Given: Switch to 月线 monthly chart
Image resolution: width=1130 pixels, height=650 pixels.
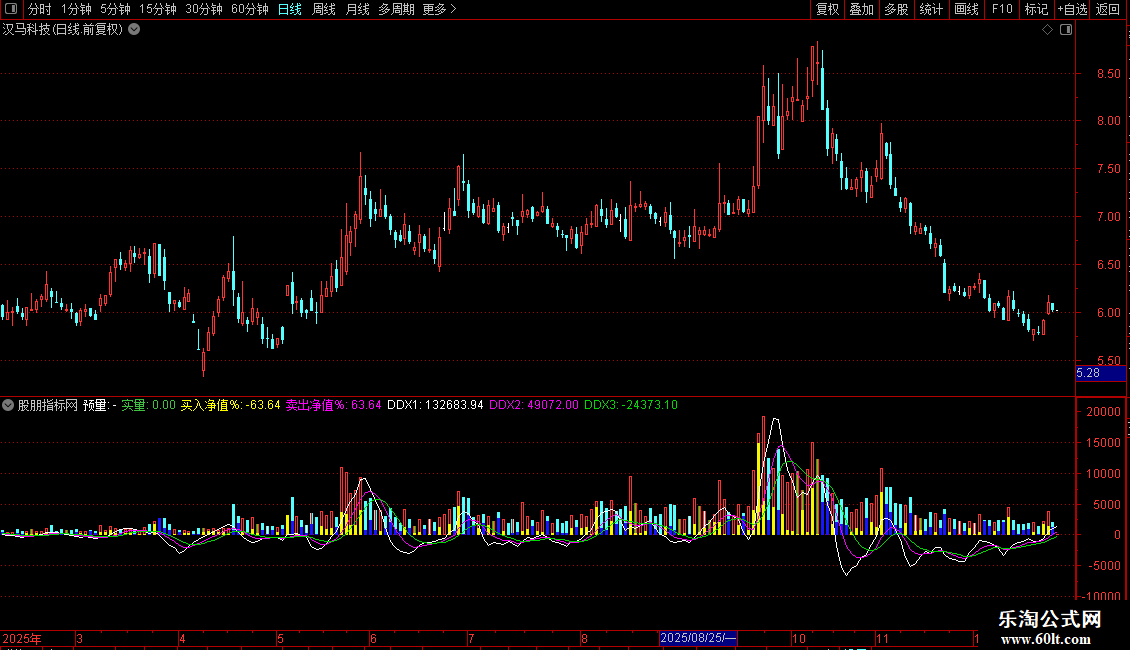Looking at the screenshot, I should point(357,9).
